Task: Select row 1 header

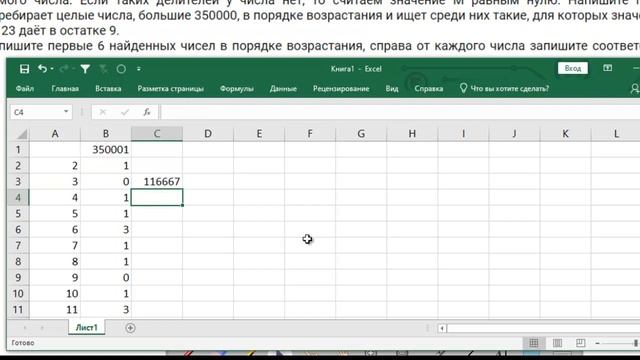Action: [x=18, y=150]
